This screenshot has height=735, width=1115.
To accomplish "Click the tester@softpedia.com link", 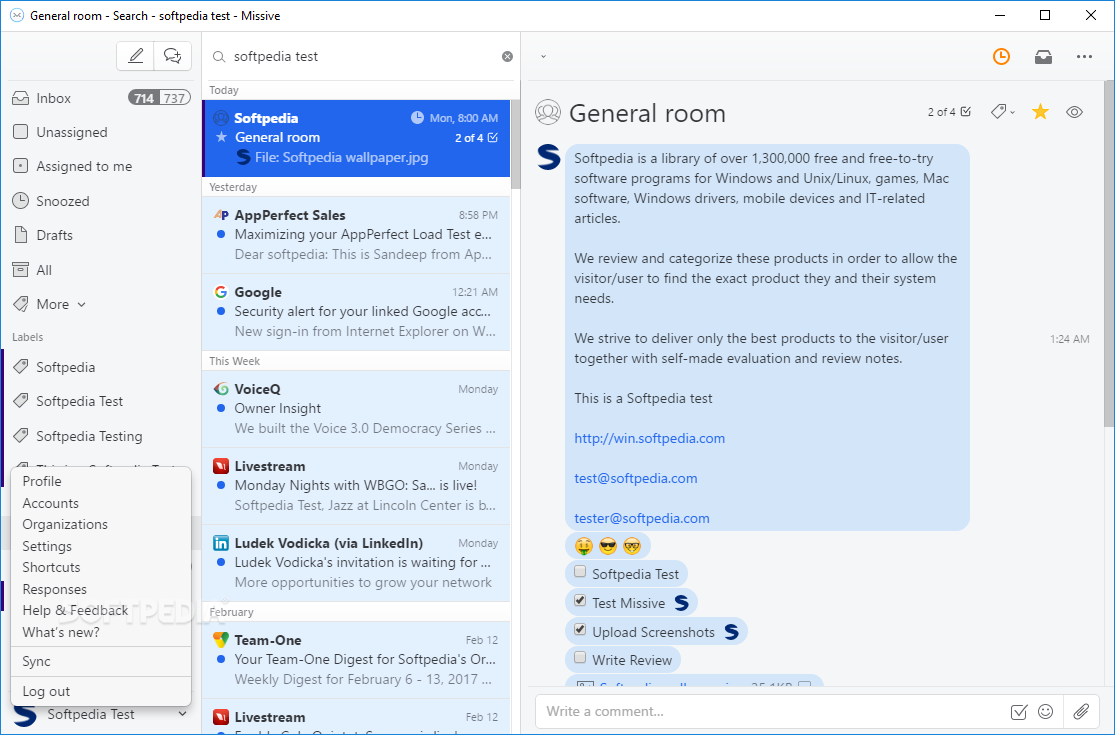I will [642, 518].
